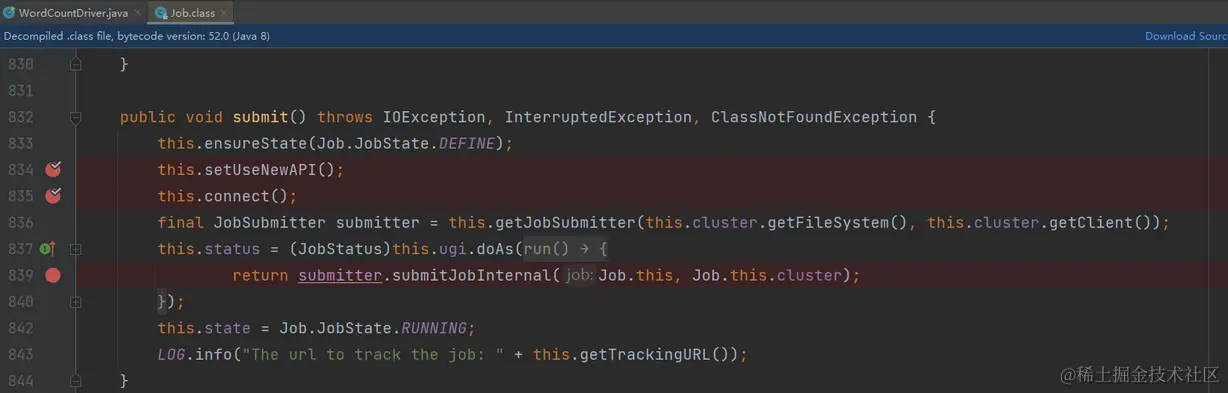Click the decompiled bytecode version notice
This screenshot has height=393, width=1228.
pos(137,36)
